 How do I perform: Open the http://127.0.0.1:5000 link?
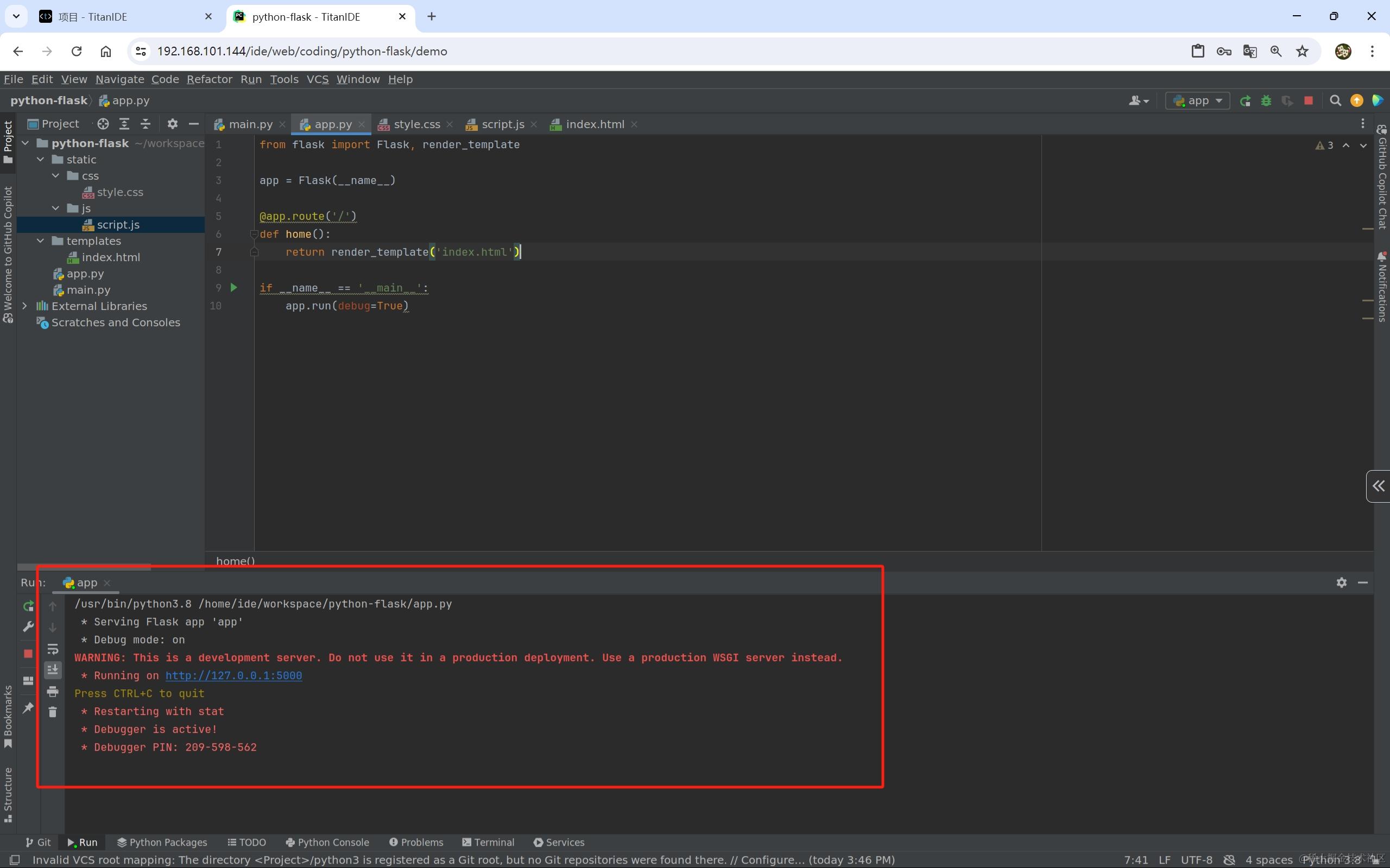click(233, 676)
